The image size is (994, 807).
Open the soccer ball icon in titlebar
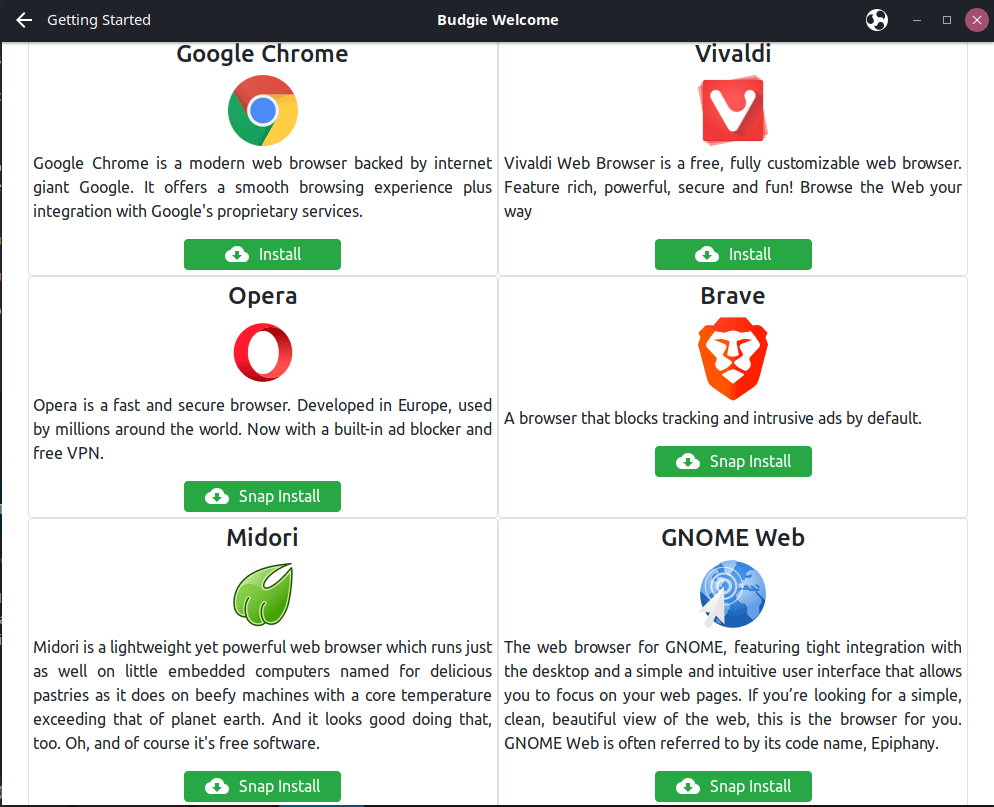point(876,20)
